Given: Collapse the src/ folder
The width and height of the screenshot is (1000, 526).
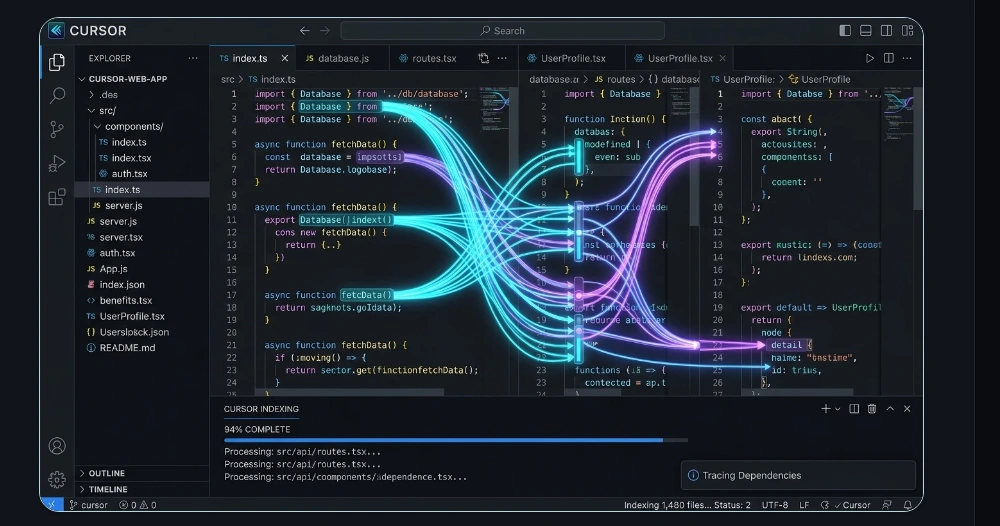Looking at the screenshot, I should click(x=91, y=110).
